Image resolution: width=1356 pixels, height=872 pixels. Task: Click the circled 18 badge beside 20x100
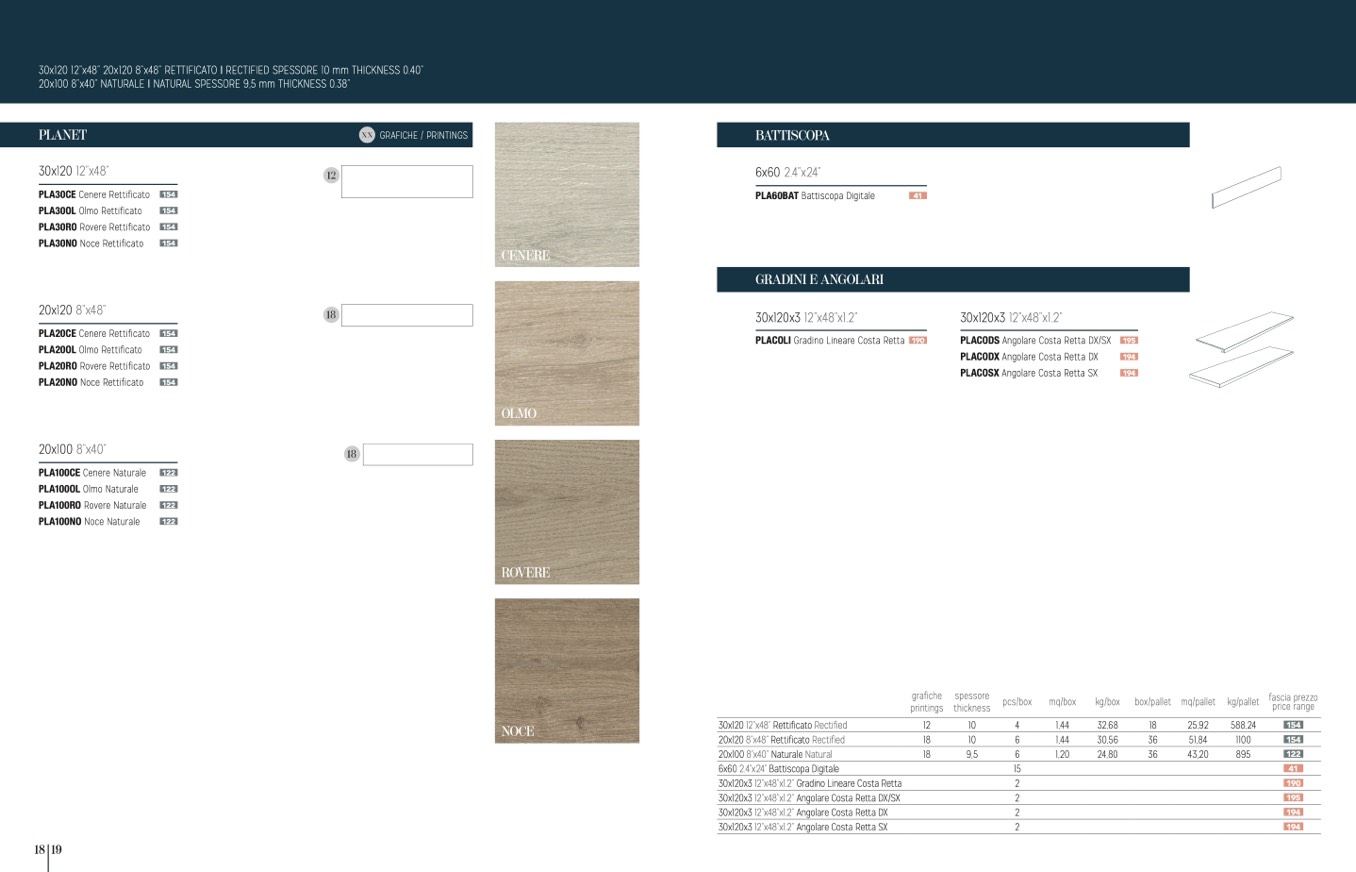click(351, 454)
